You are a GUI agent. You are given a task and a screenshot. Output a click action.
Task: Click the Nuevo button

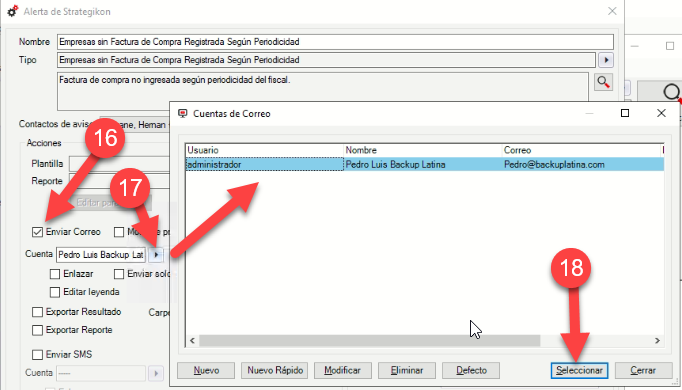pos(206,370)
